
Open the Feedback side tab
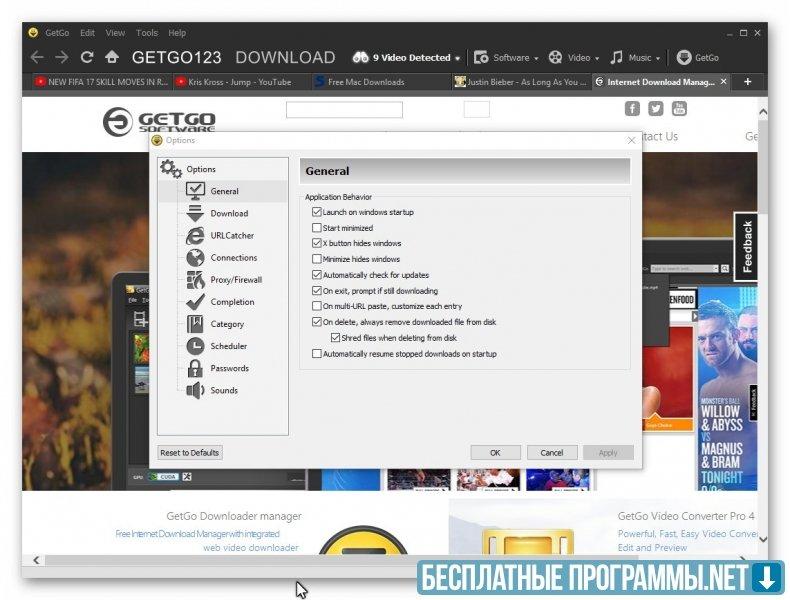pos(747,246)
